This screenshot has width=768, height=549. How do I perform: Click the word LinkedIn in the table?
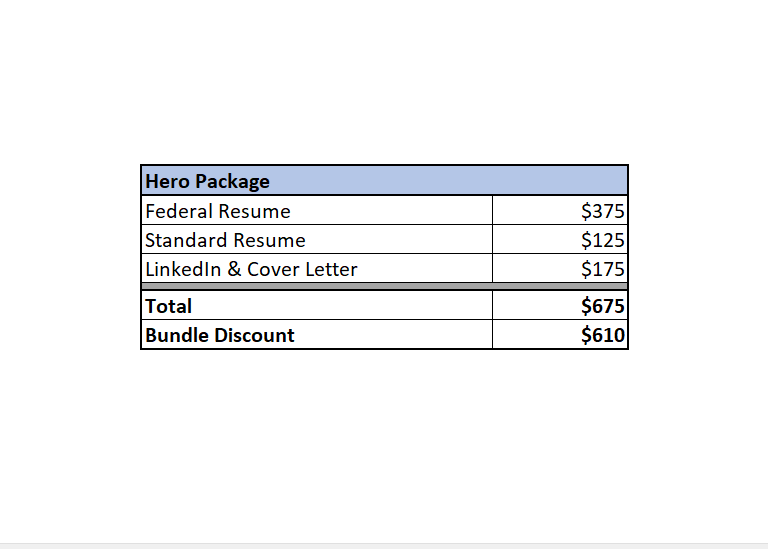tap(183, 269)
